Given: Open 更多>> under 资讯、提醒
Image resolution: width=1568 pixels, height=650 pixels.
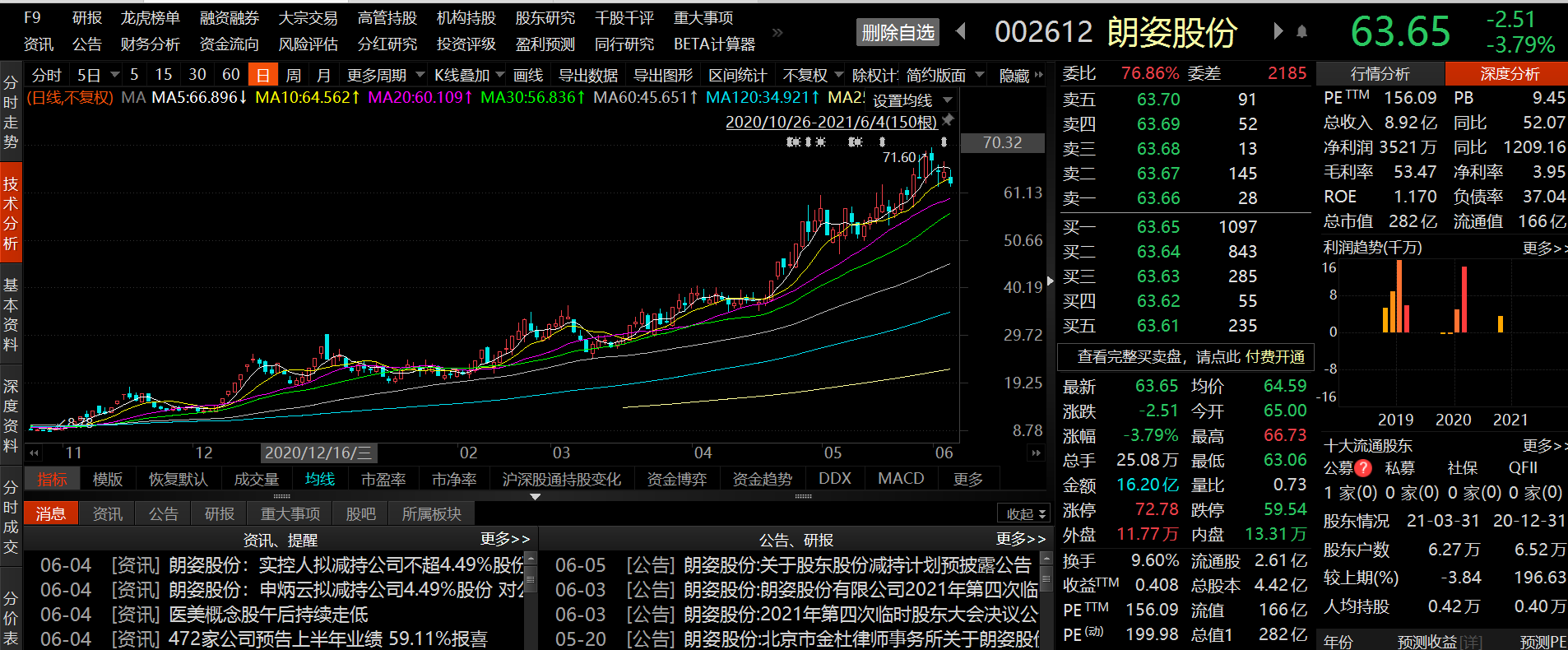Looking at the screenshot, I should (505, 539).
